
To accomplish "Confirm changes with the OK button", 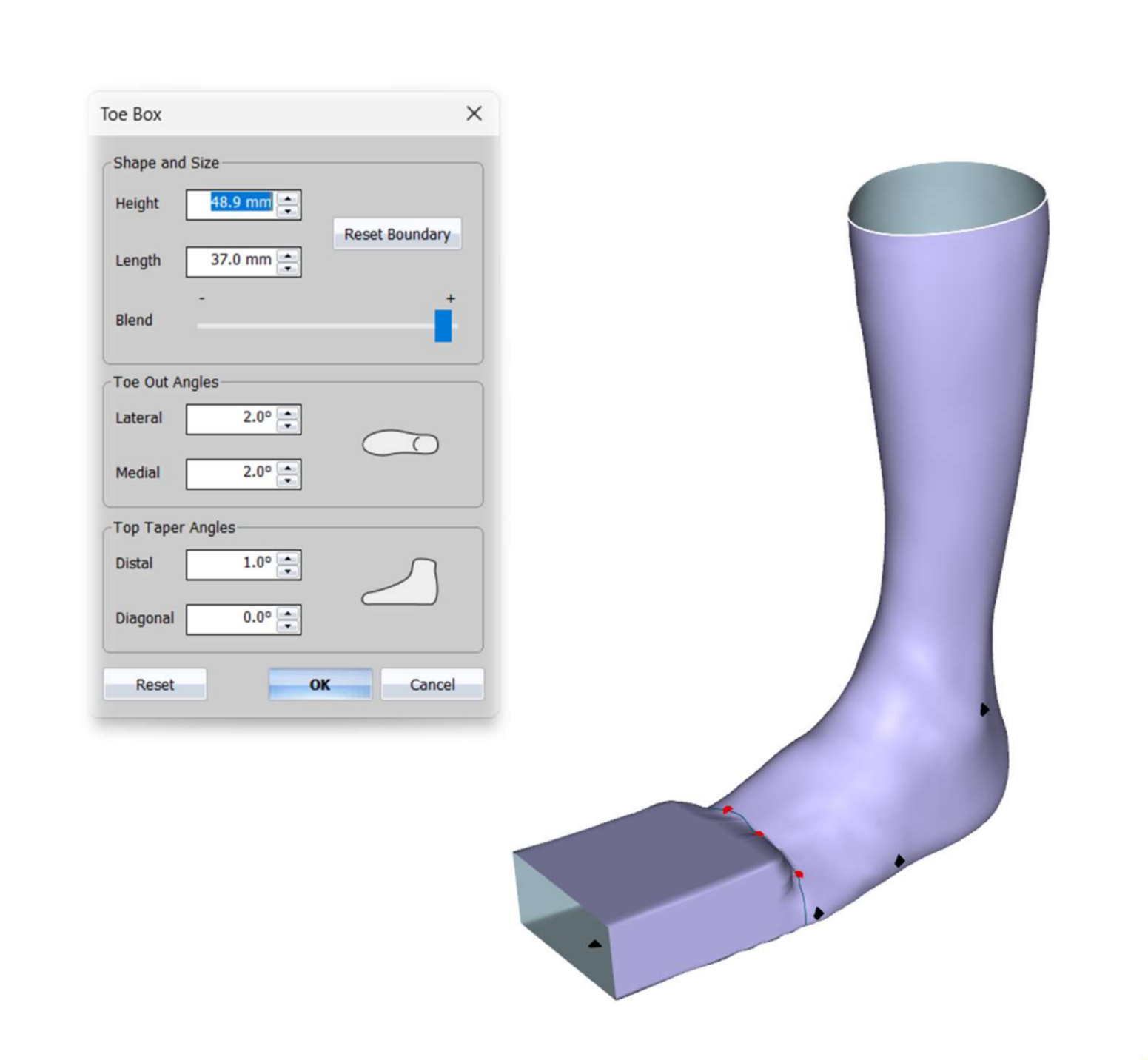I will pos(320,684).
